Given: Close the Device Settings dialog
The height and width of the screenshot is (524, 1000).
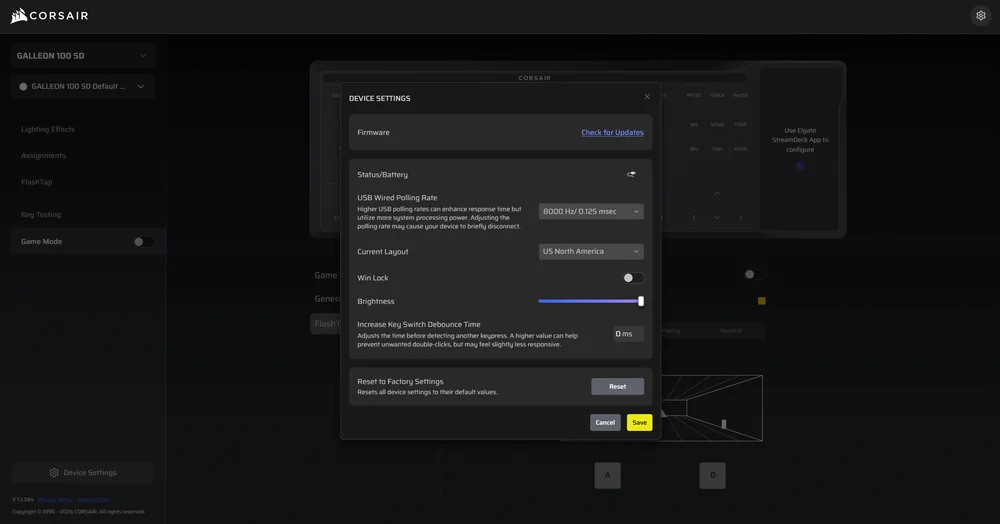Looking at the screenshot, I should 647,97.
